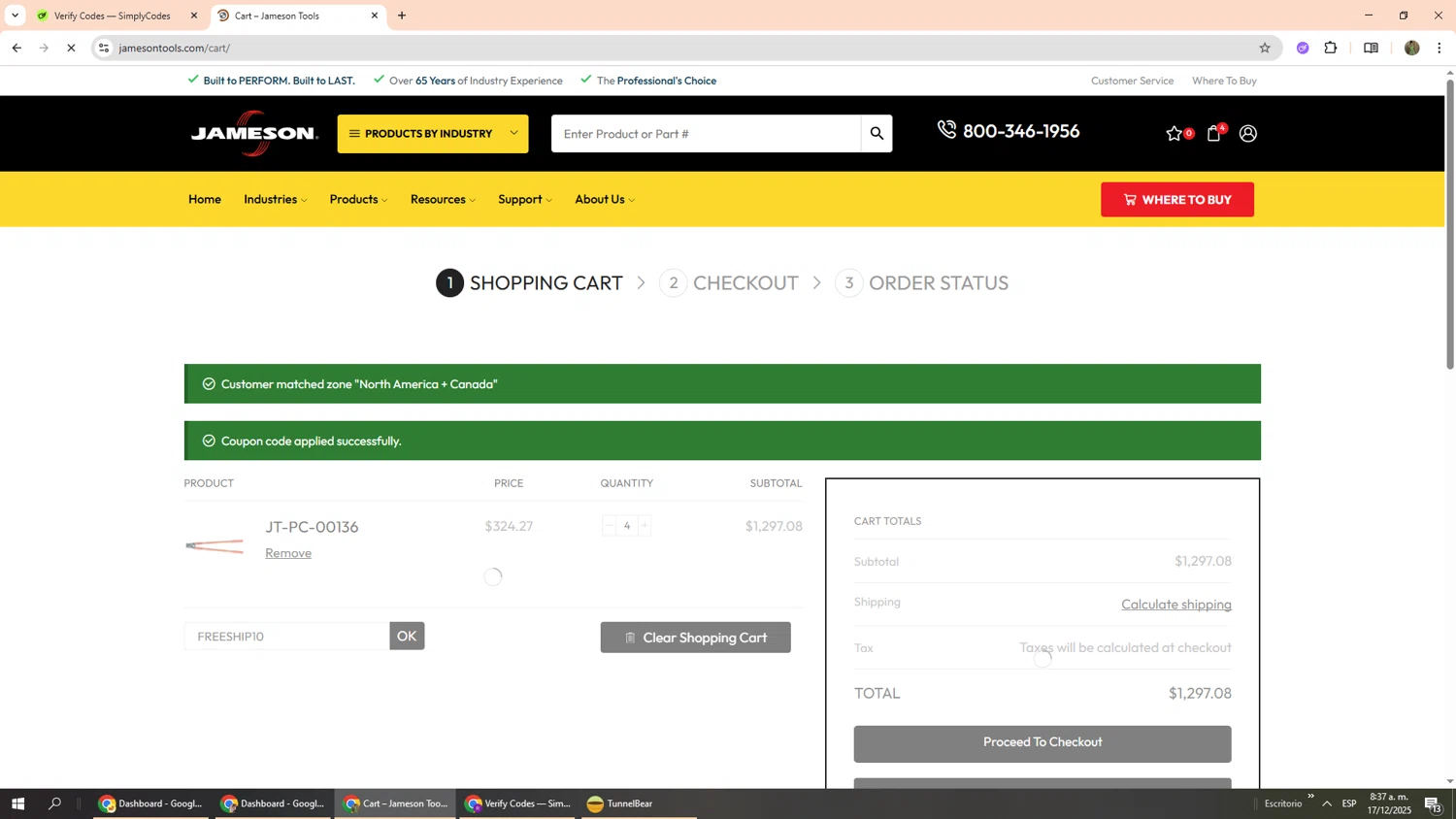Open Windows taskbar search
1456x819 pixels.
point(54,803)
